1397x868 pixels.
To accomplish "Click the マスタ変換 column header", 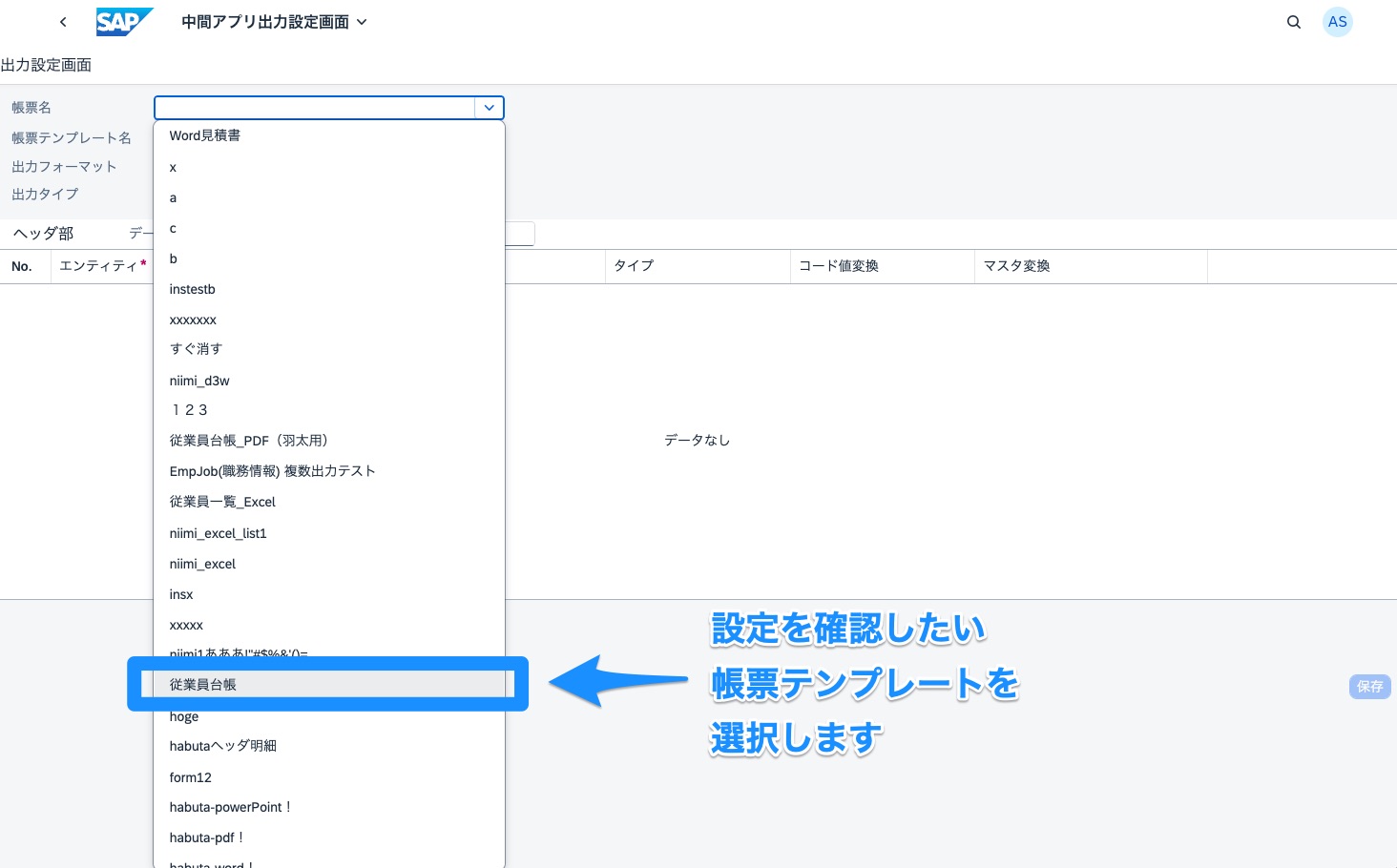I will tap(1091, 266).
